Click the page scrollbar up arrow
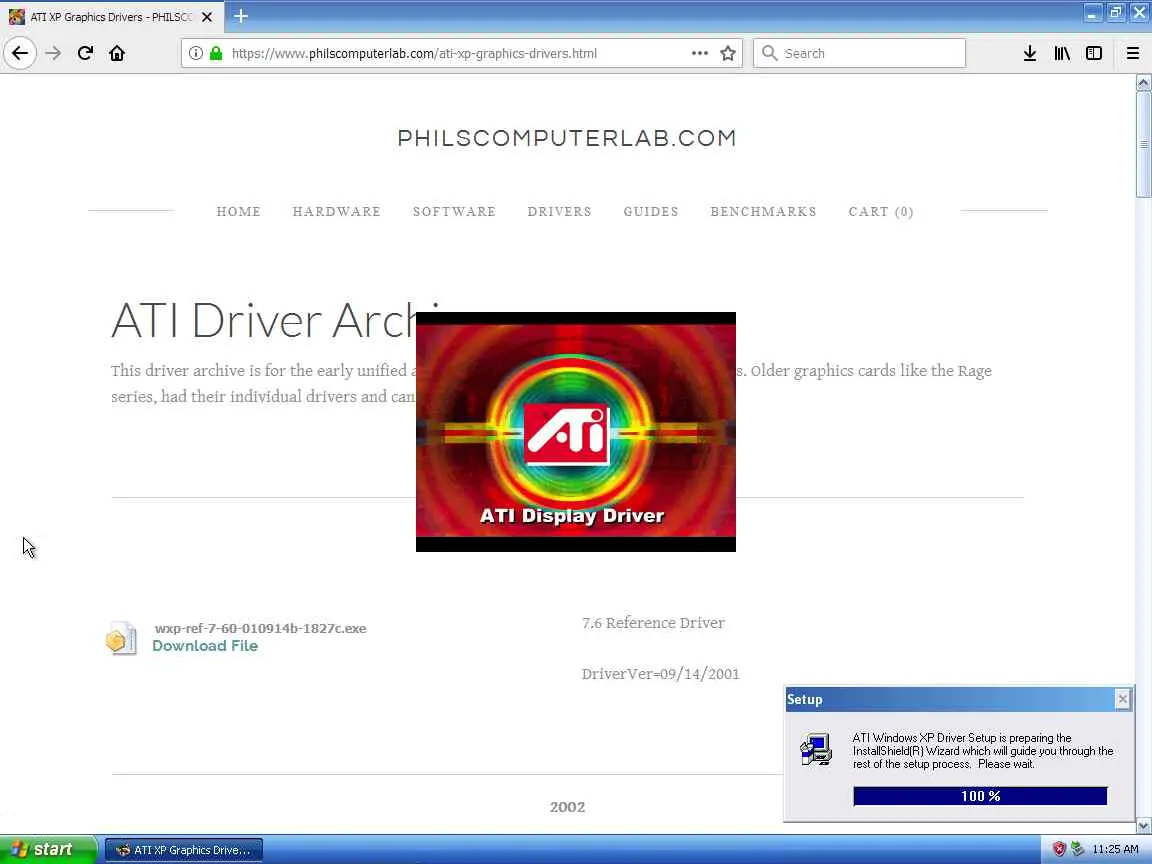This screenshot has height=864, width=1152. pos(1143,83)
